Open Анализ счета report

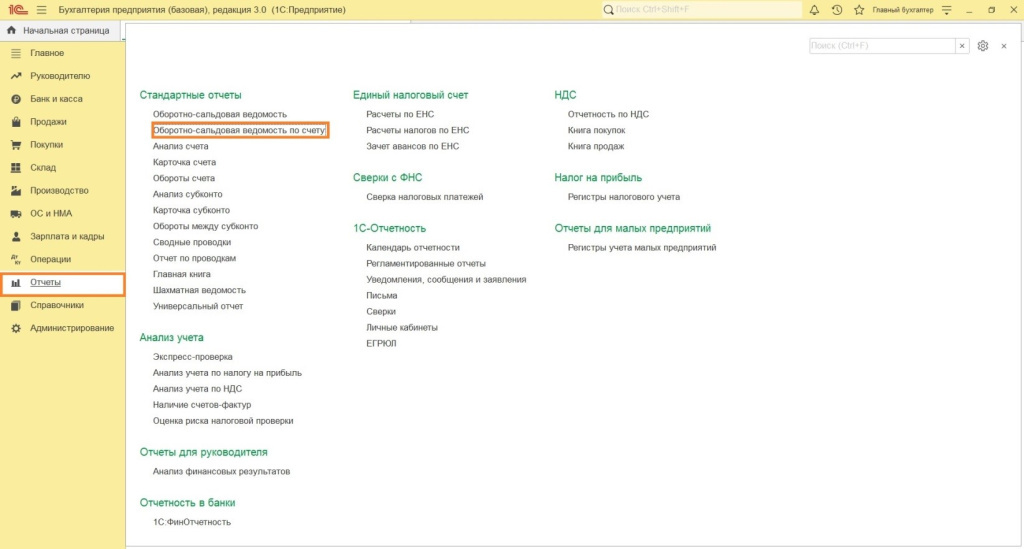[x=180, y=146]
